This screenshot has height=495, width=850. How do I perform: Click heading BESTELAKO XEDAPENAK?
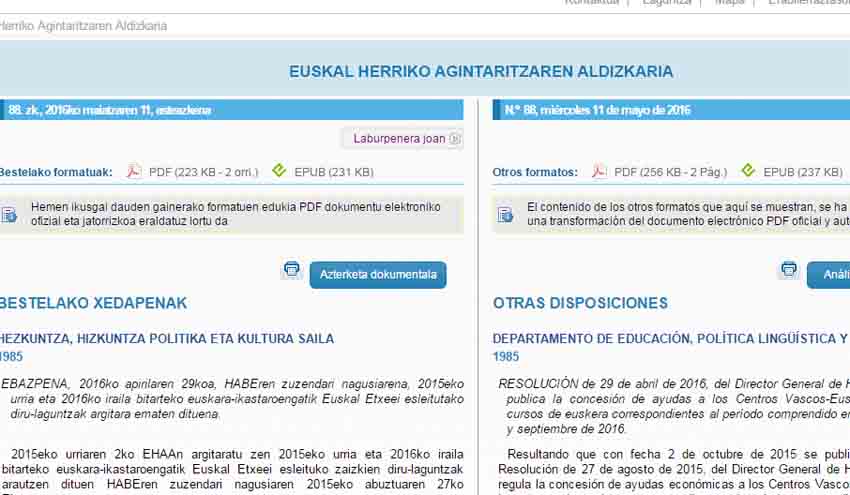coord(93,303)
